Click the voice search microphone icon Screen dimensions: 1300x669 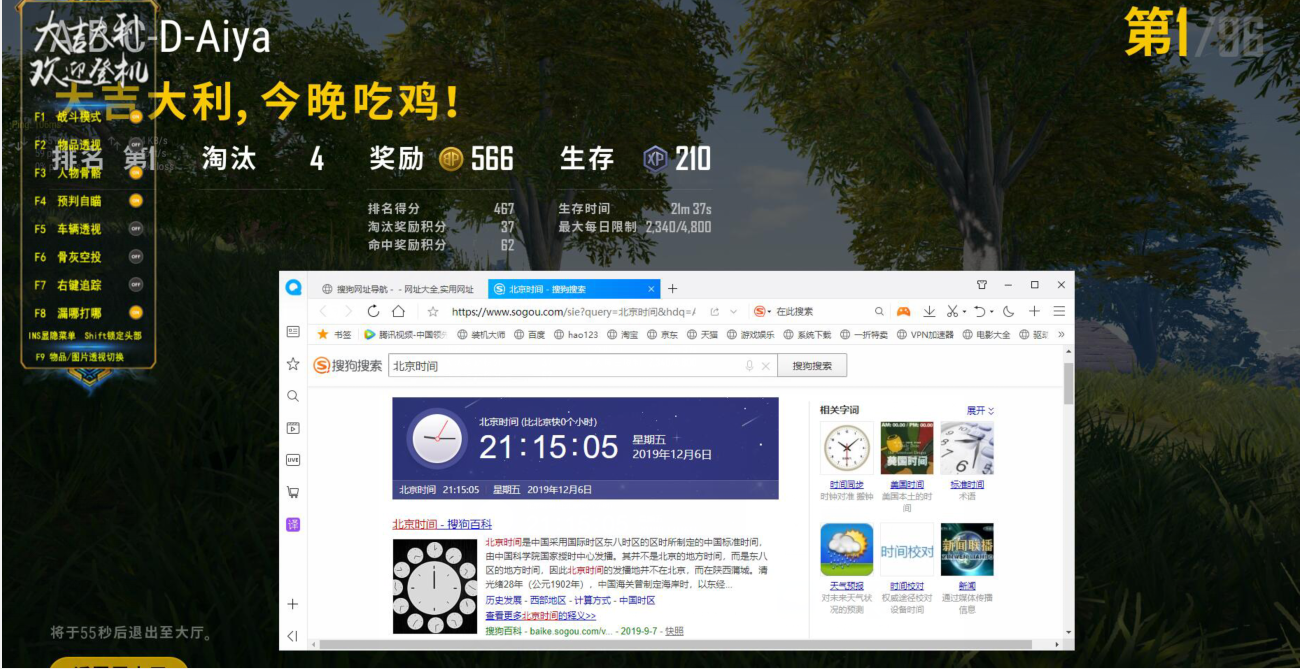click(x=749, y=366)
